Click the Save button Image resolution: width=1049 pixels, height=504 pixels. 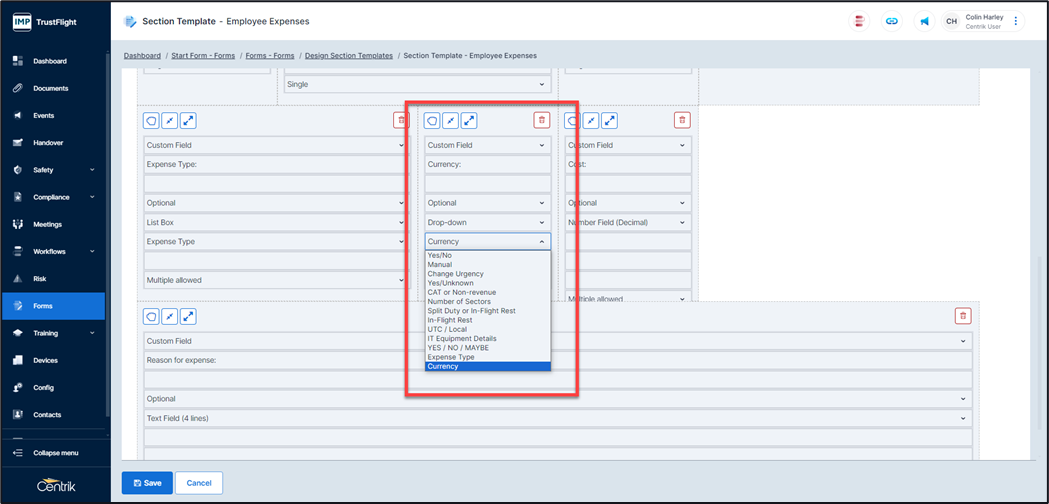tap(147, 482)
